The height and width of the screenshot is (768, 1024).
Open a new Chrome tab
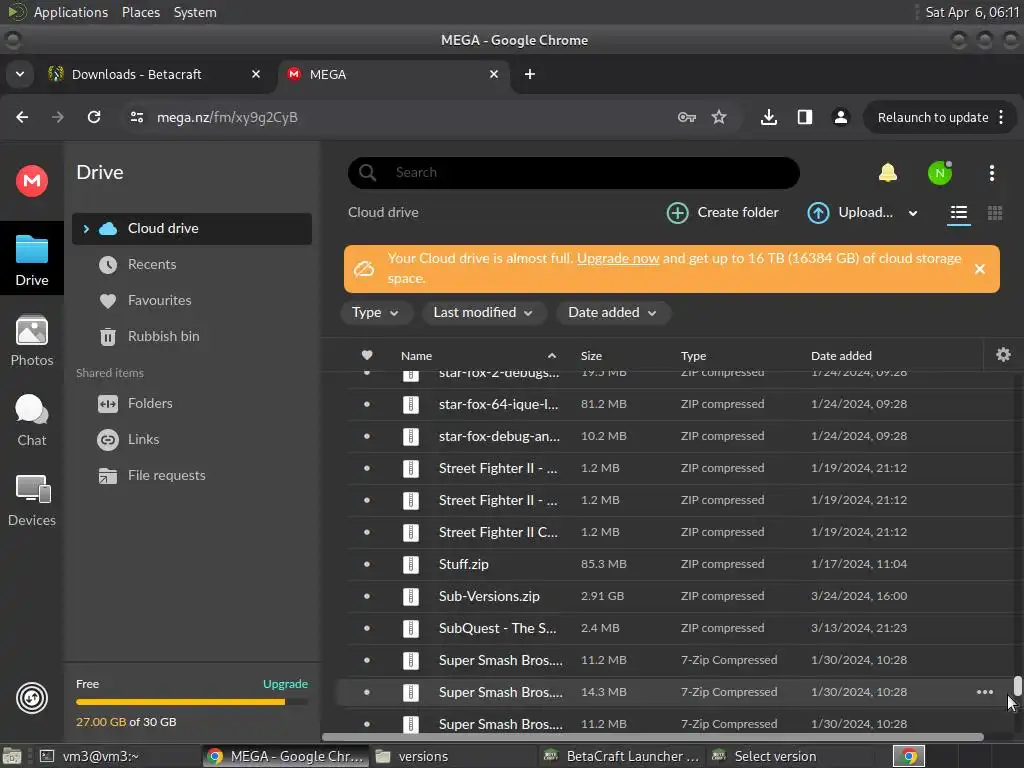coord(530,74)
